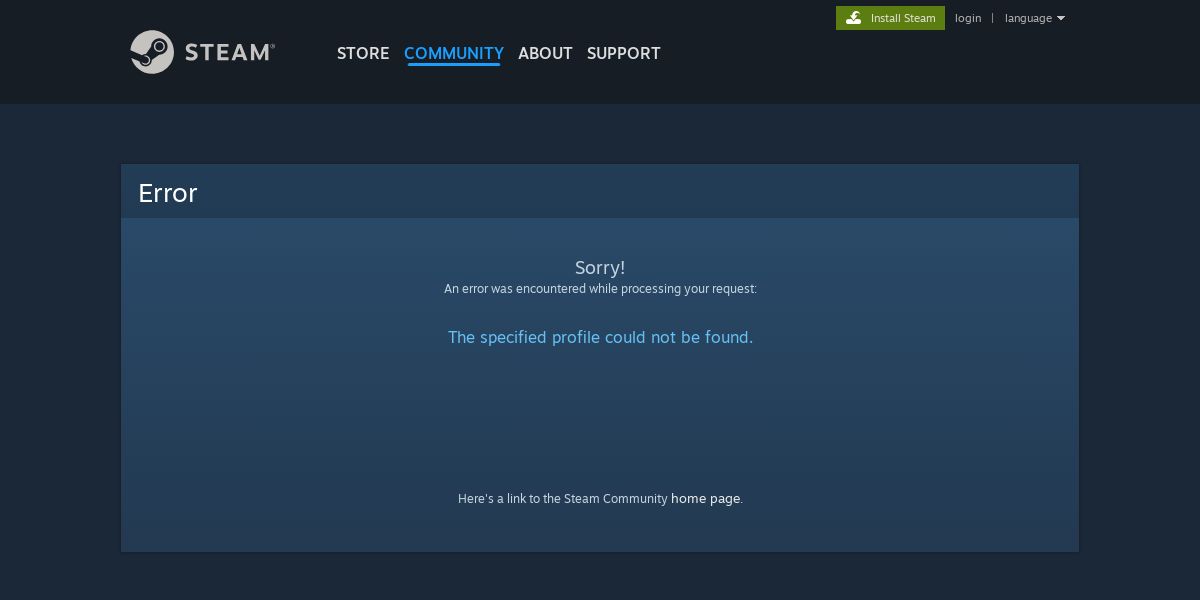This screenshot has width=1200, height=600.
Task: Click the 'Error' page title
Action: 167,193
